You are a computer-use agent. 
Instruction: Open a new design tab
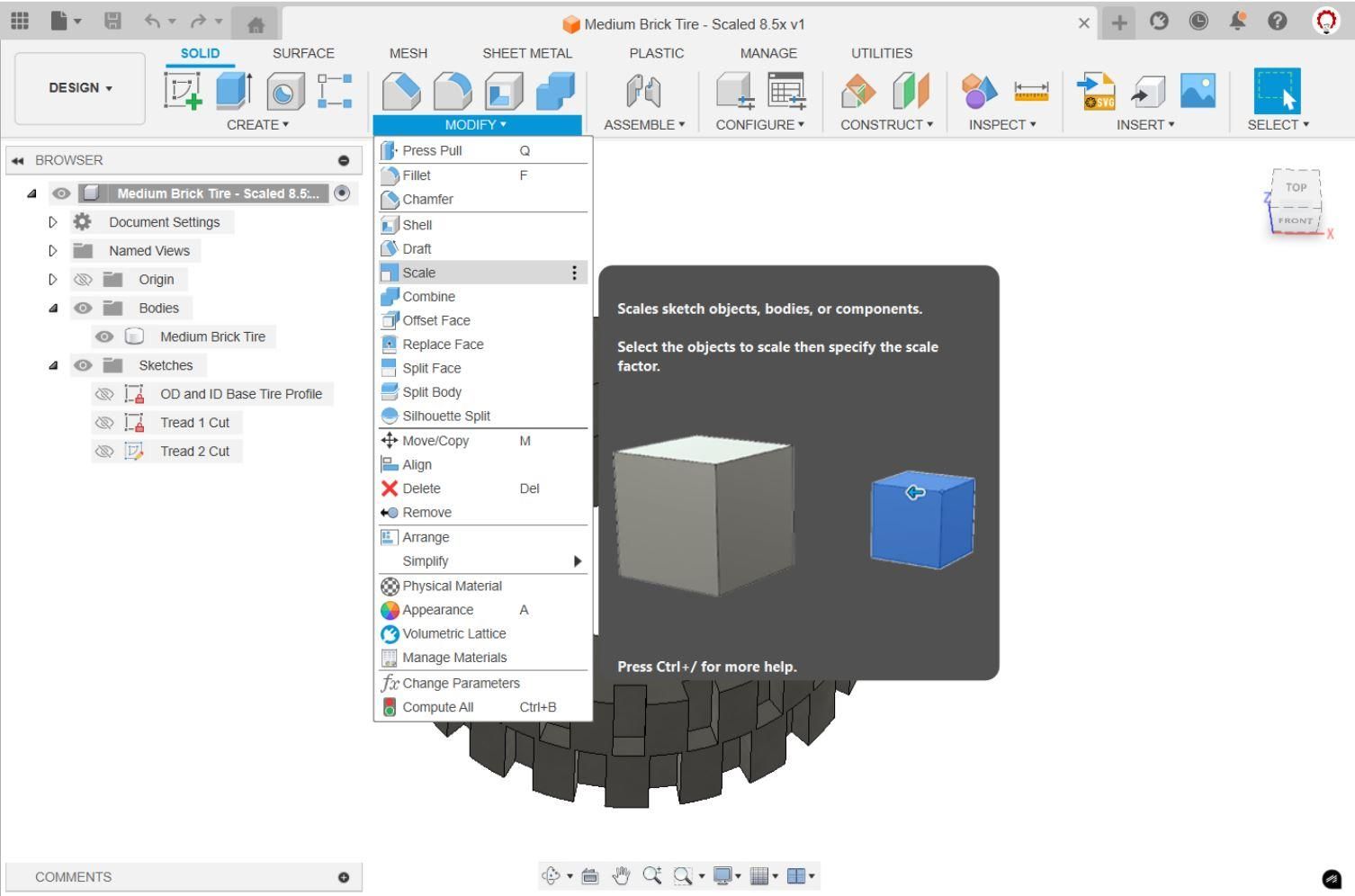pyautogui.click(x=1119, y=22)
